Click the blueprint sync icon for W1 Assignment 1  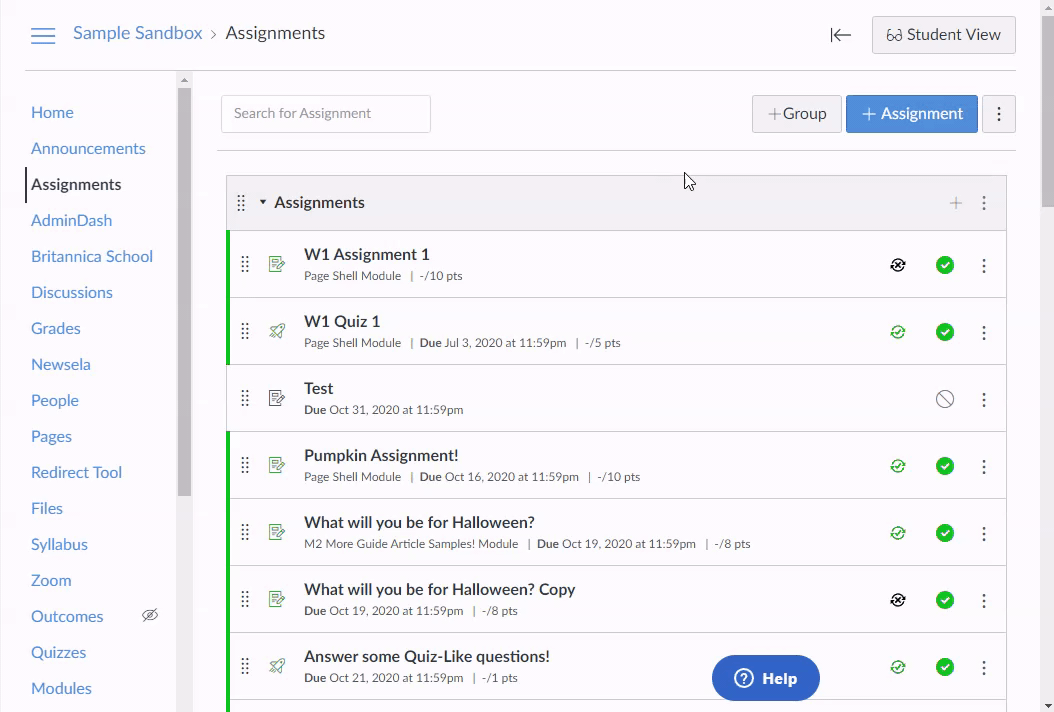click(897, 265)
